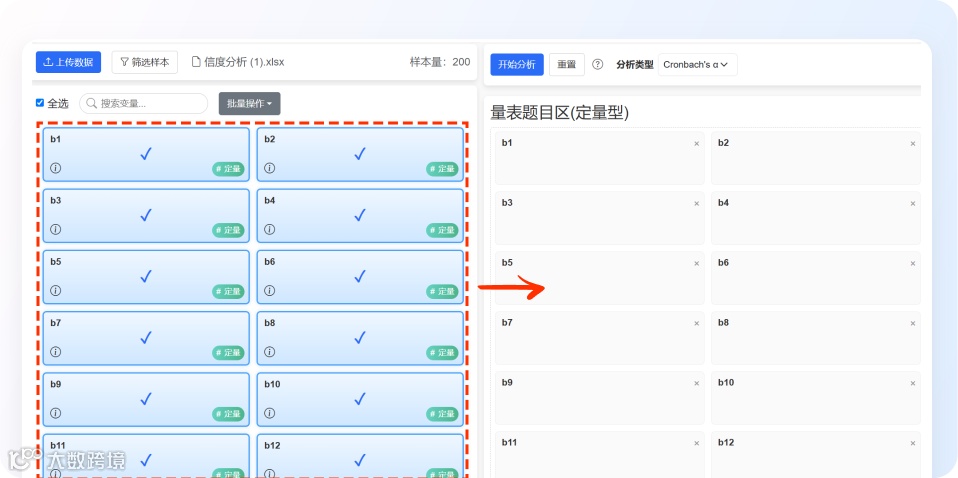
Task: Click the 重置 reset button
Action: click(566, 64)
